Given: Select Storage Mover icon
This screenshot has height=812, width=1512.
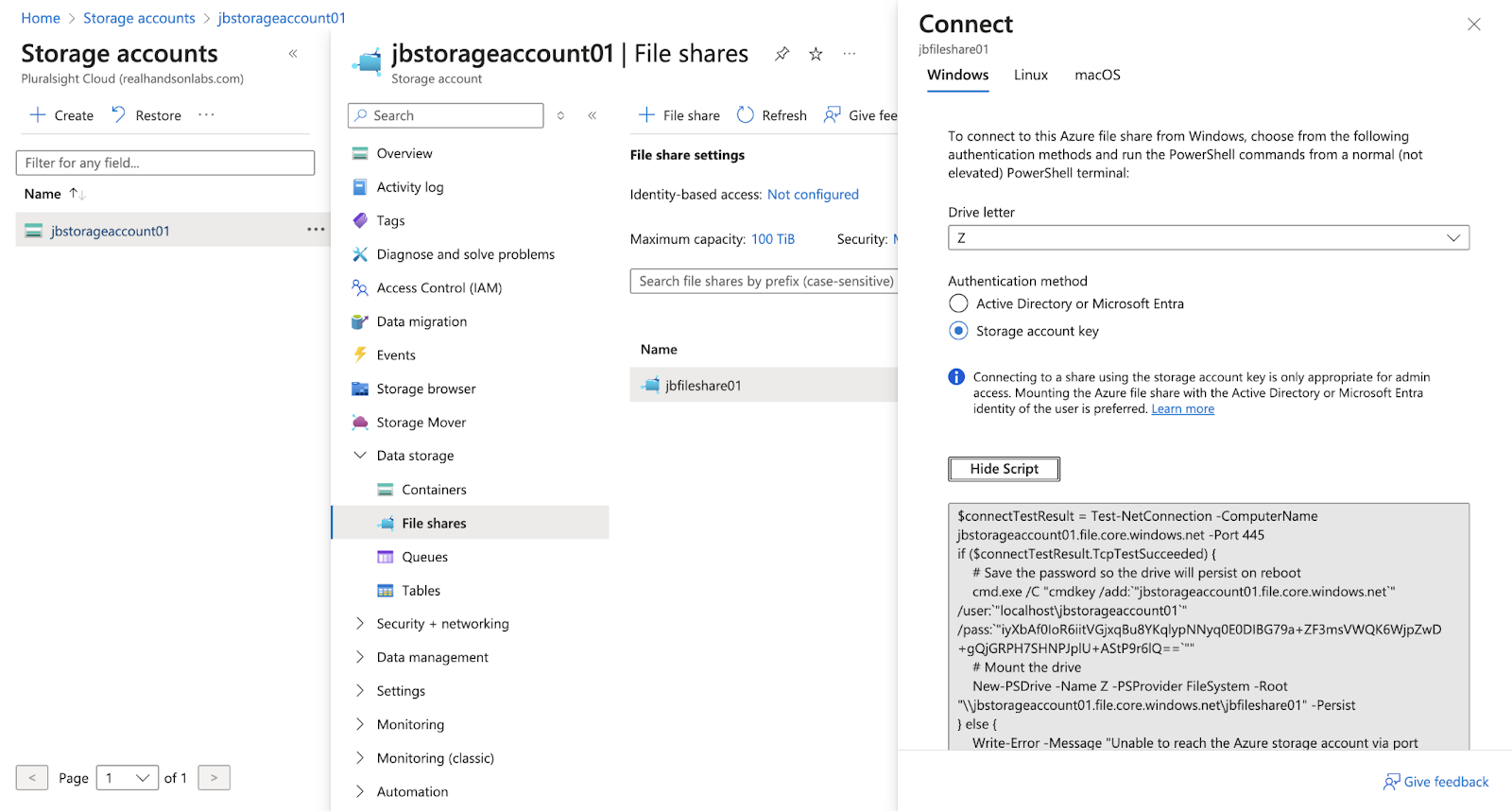Looking at the screenshot, I should click(359, 422).
